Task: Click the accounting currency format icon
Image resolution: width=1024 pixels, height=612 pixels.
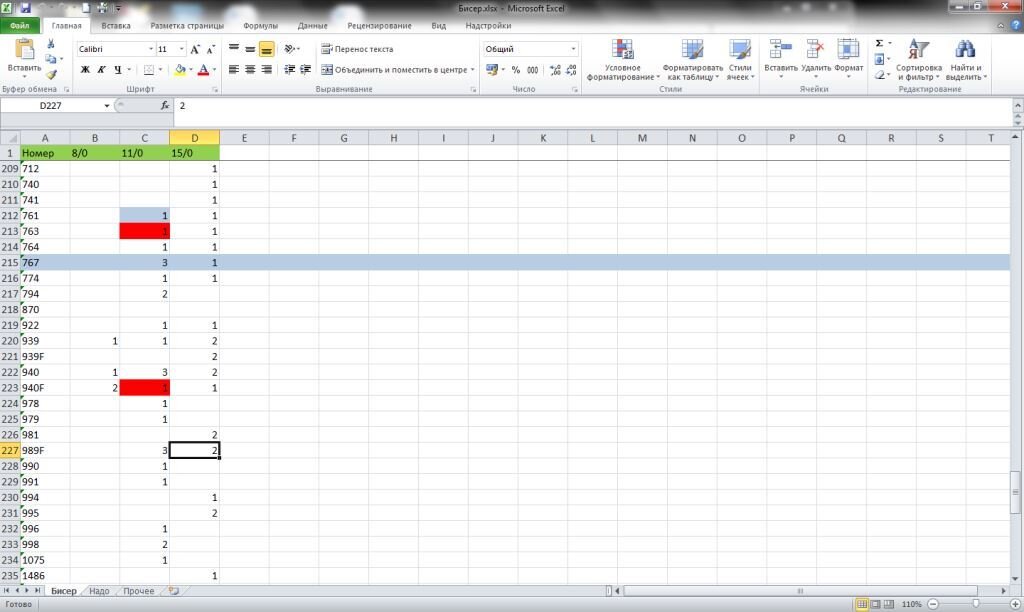Action: click(x=492, y=69)
